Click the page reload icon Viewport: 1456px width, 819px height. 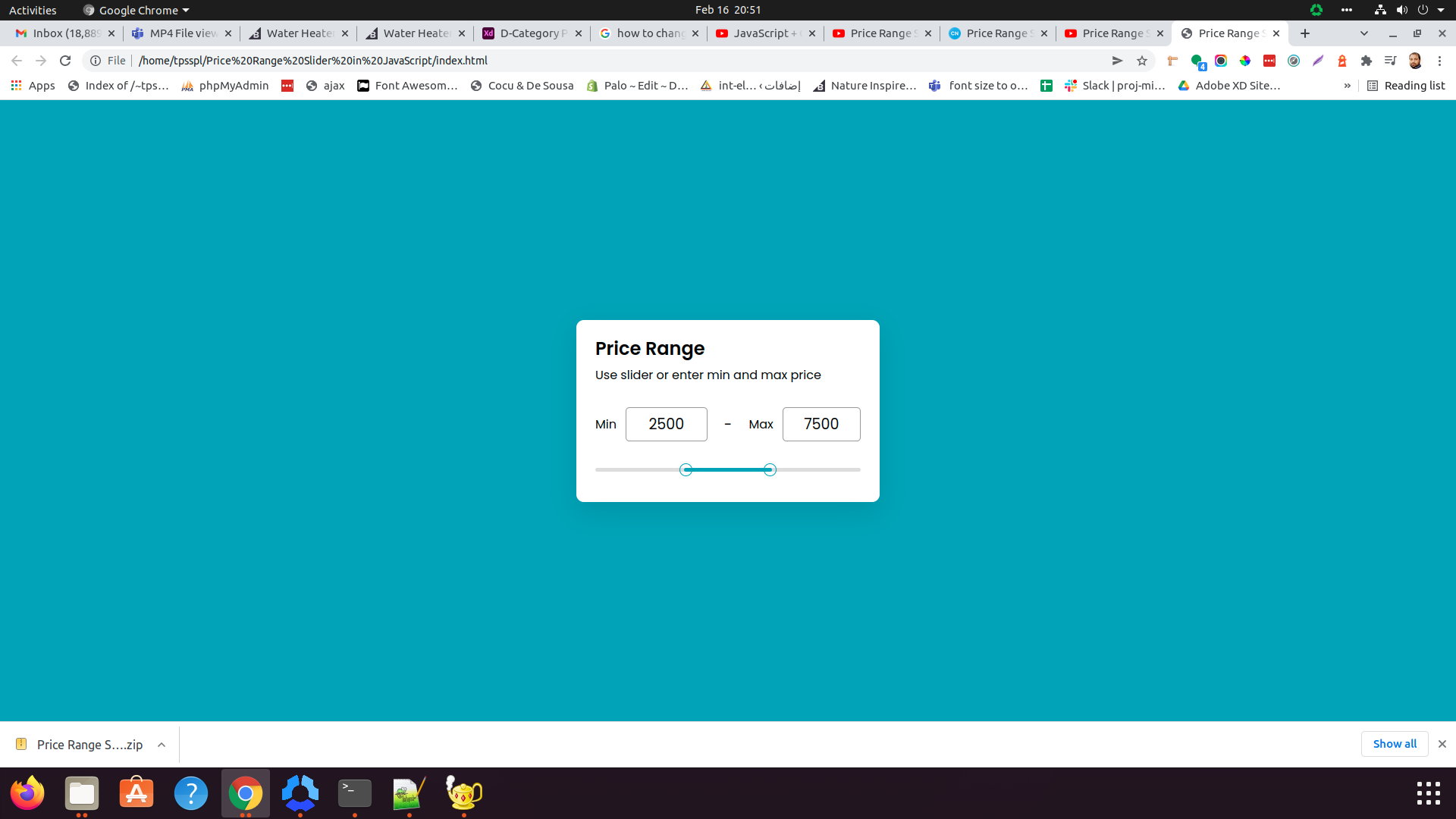[65, 61]
